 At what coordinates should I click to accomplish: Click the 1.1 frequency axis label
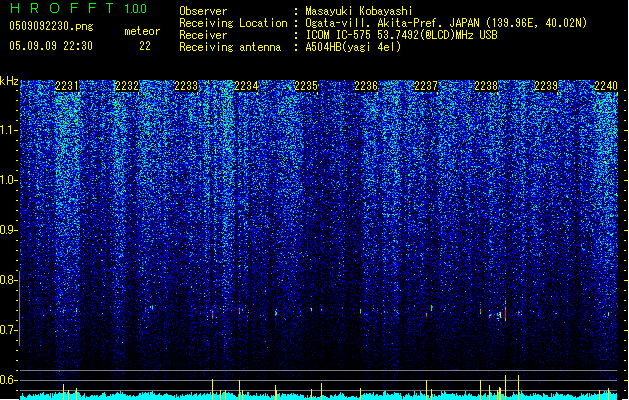pyautogui.click(x=9, y=130)
